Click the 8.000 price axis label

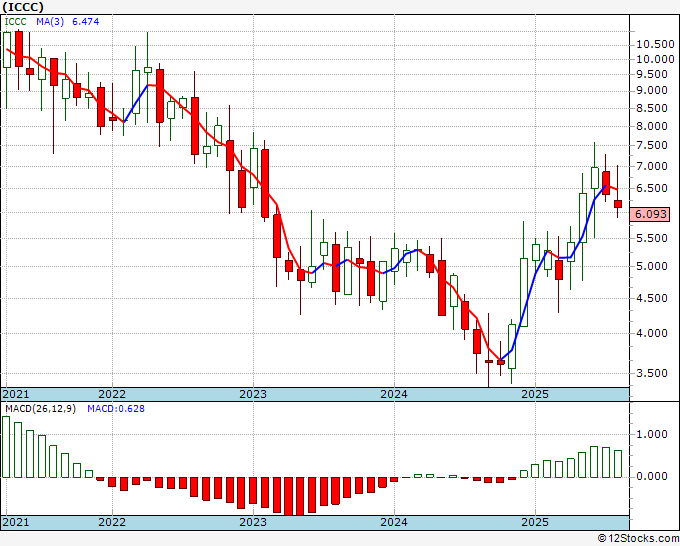coord(651,126)
